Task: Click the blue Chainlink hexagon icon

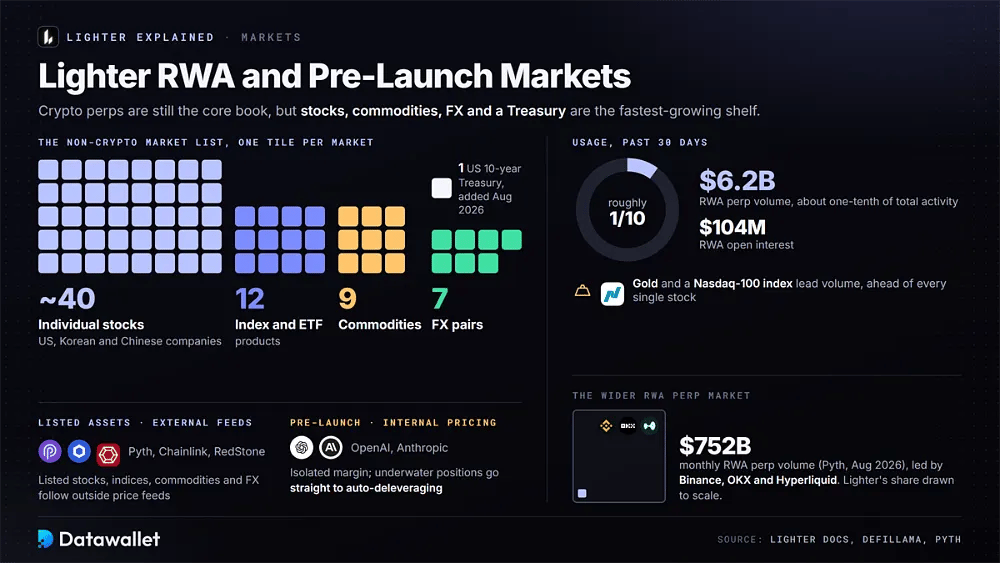Action: pos(79,451)
